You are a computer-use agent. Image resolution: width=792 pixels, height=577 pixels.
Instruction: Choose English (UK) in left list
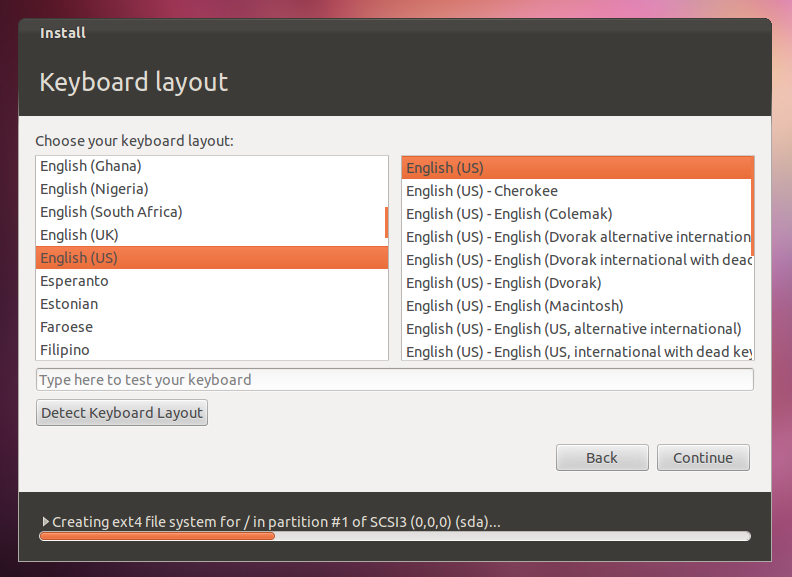212,235
